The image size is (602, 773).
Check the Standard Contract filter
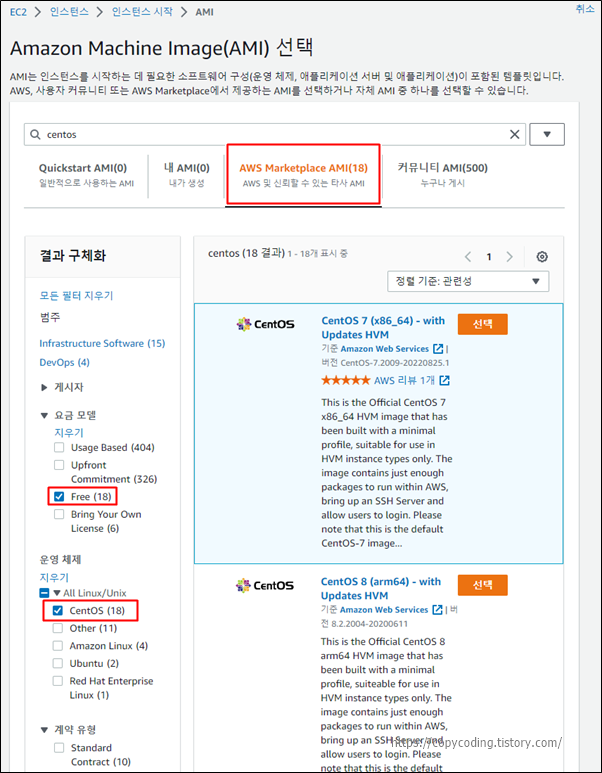tap(59, 748)
